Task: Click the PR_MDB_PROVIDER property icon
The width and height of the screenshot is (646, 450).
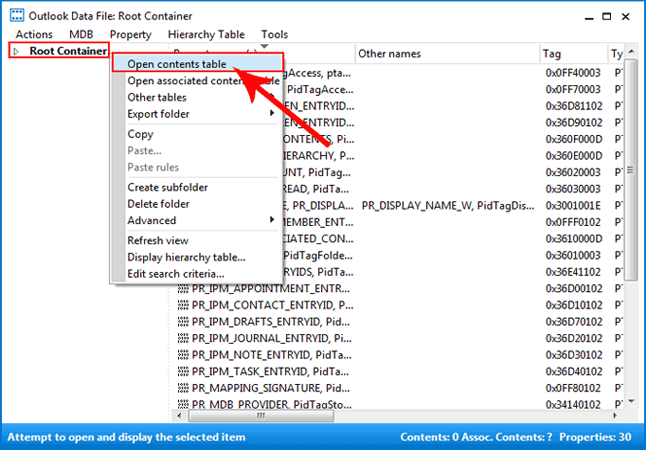Action: pos(183,404)
